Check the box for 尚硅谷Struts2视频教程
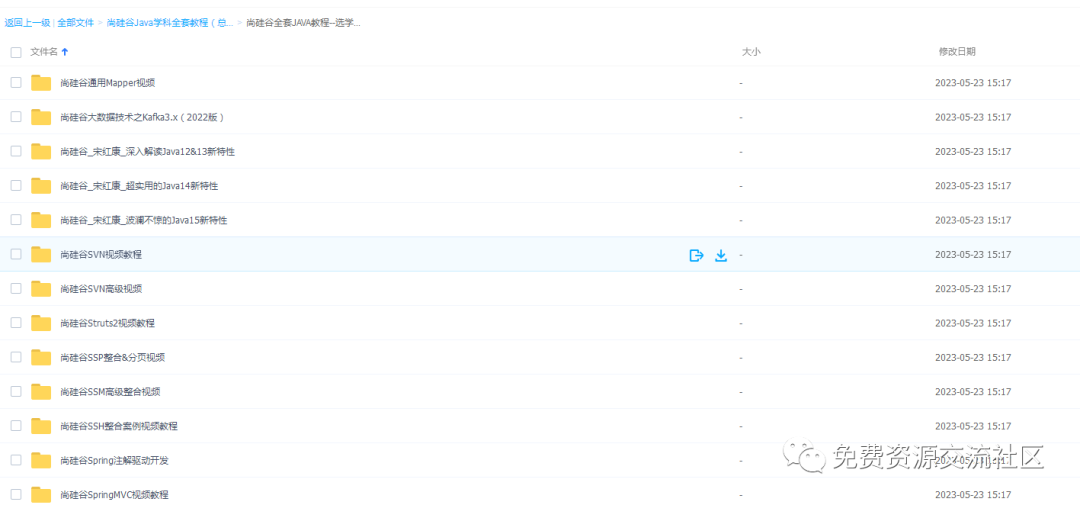 (16, 323)
